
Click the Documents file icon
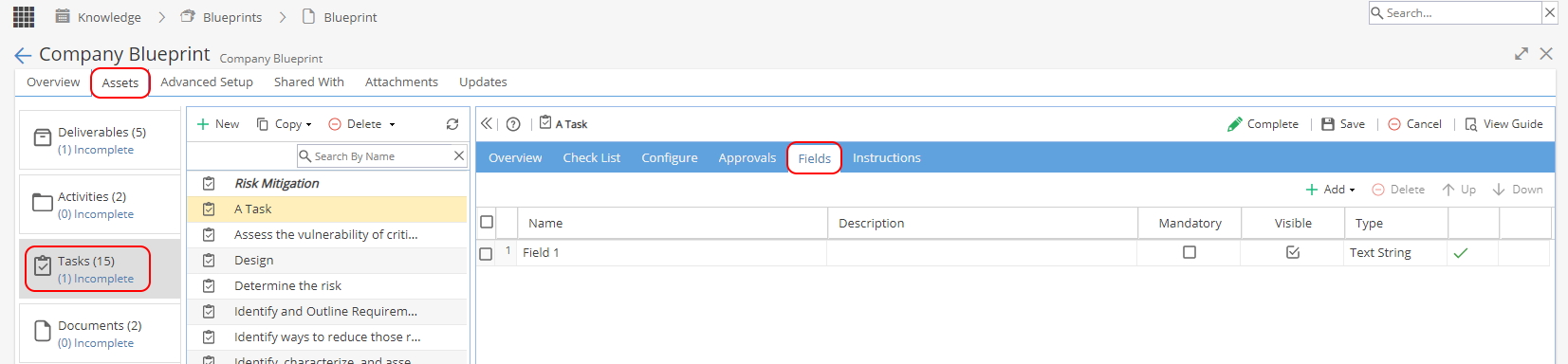(x=43, y=331)
